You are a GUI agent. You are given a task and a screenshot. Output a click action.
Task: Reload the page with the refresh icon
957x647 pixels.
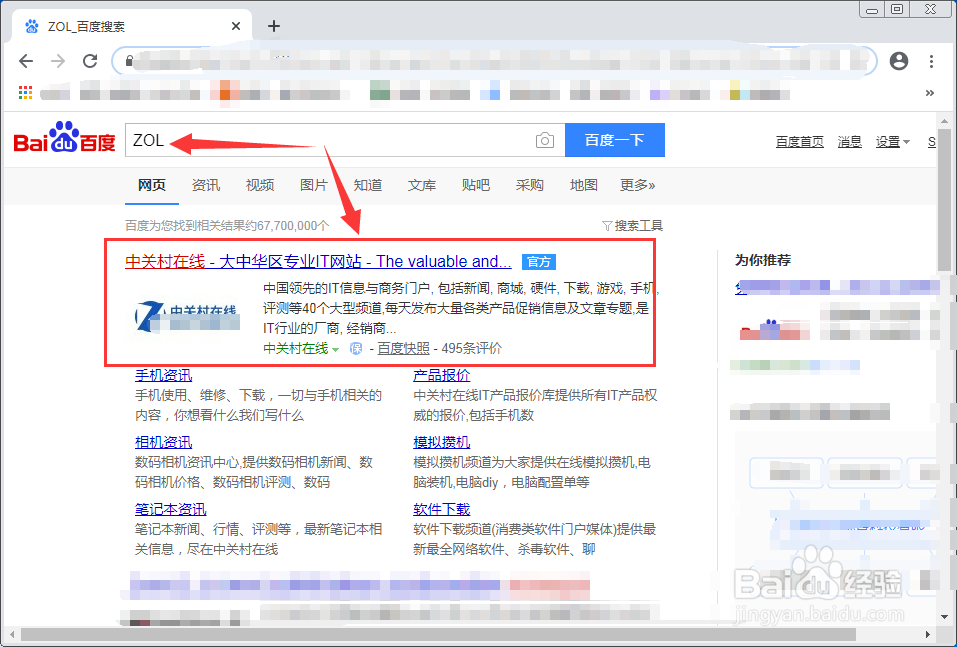(90, 60)
